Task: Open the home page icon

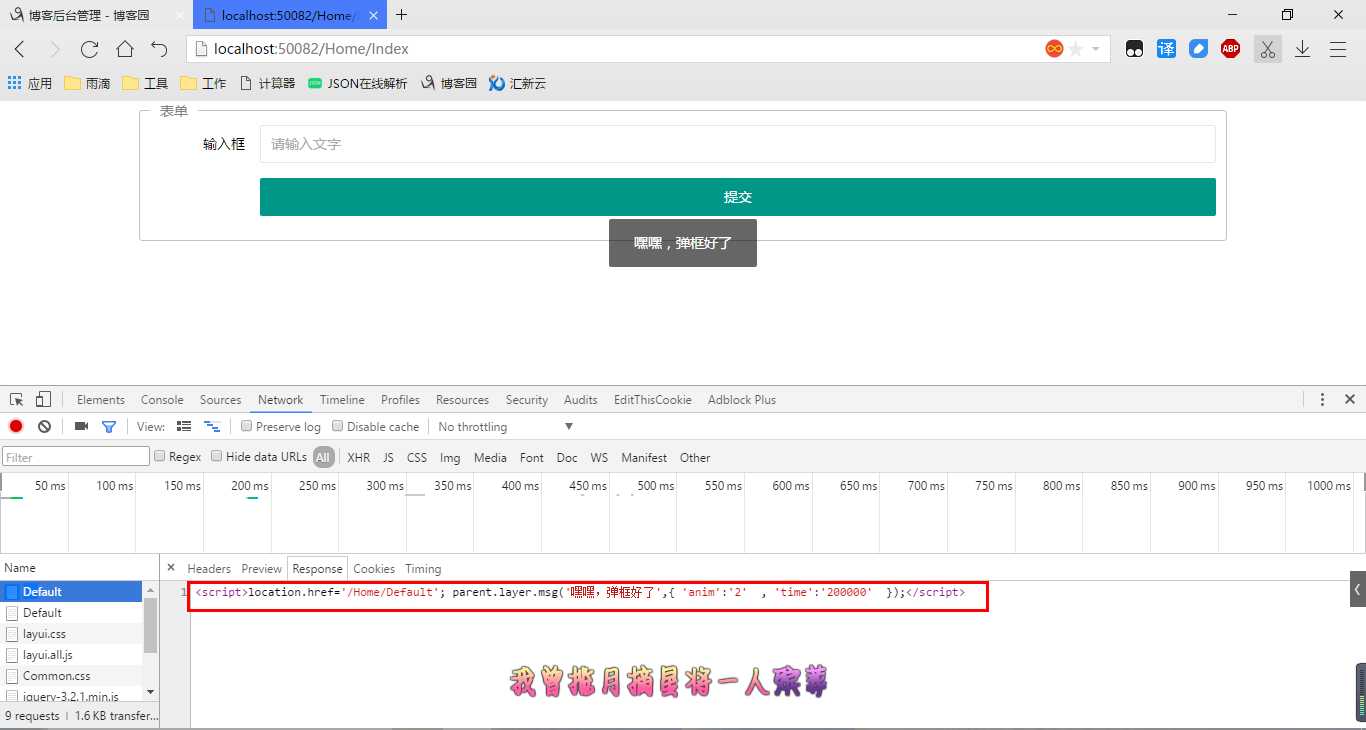Action: coord(124,49)
